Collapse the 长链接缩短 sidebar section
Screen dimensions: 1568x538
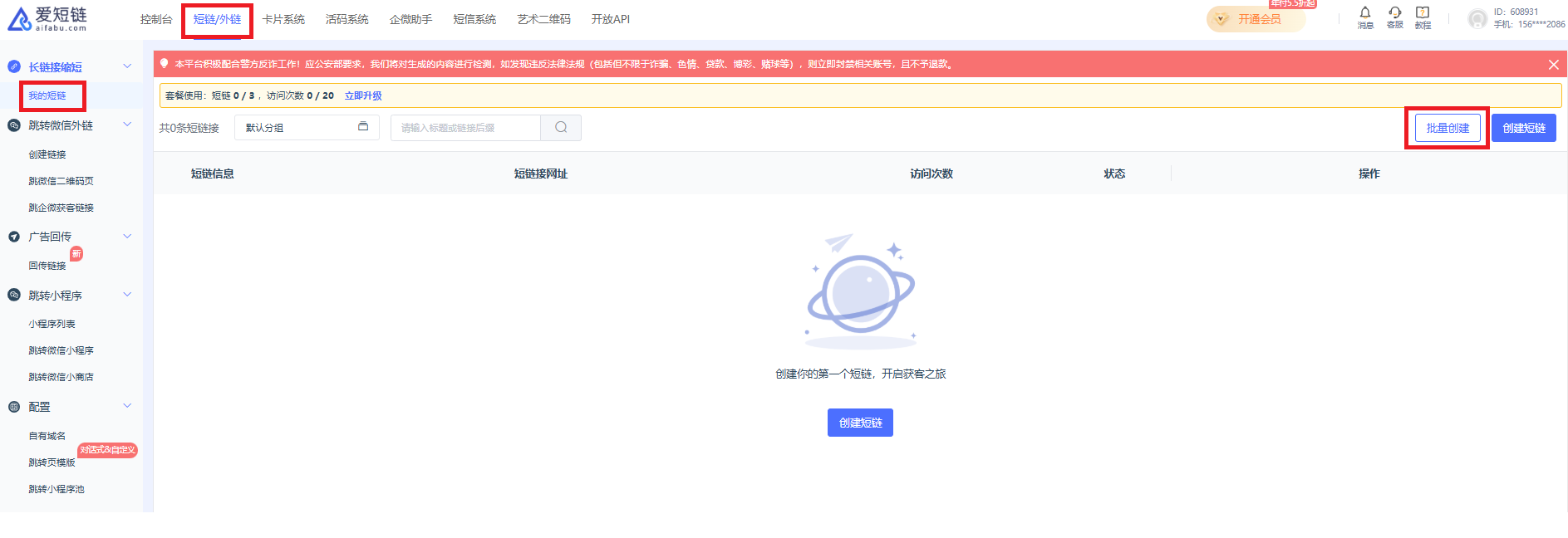point(127,66)
